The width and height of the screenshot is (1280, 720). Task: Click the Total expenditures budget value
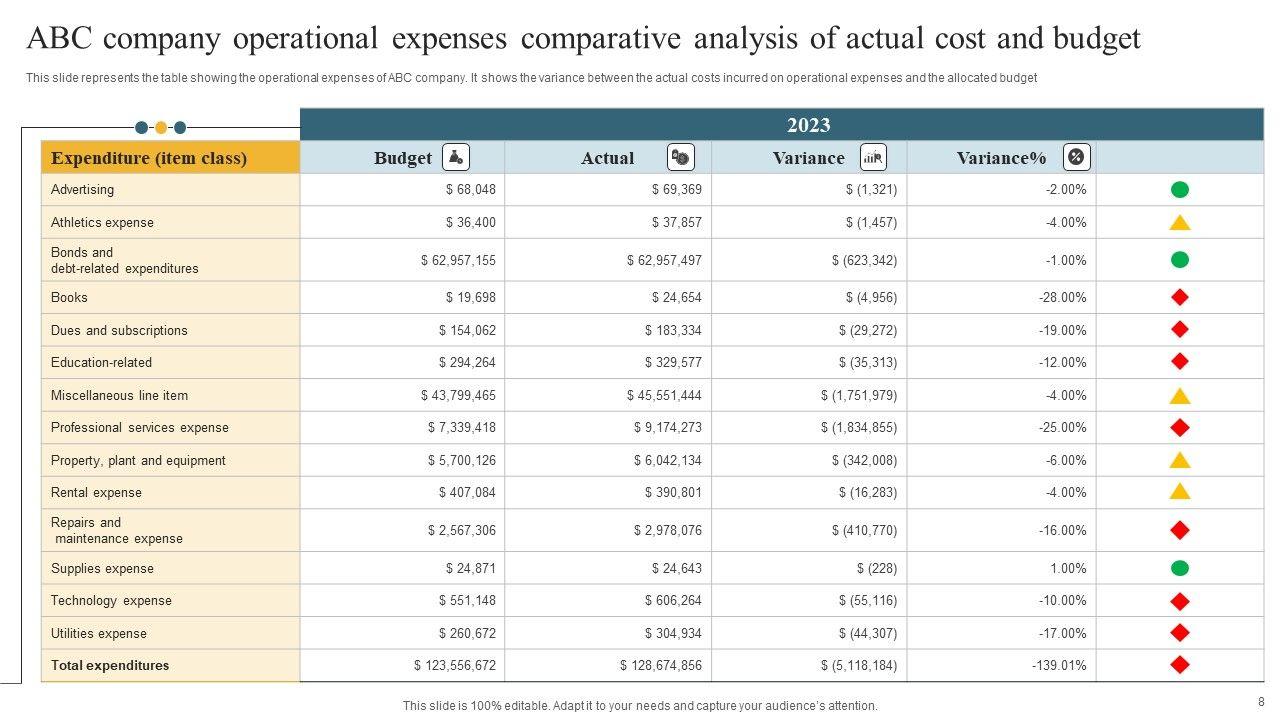(454, 666)
